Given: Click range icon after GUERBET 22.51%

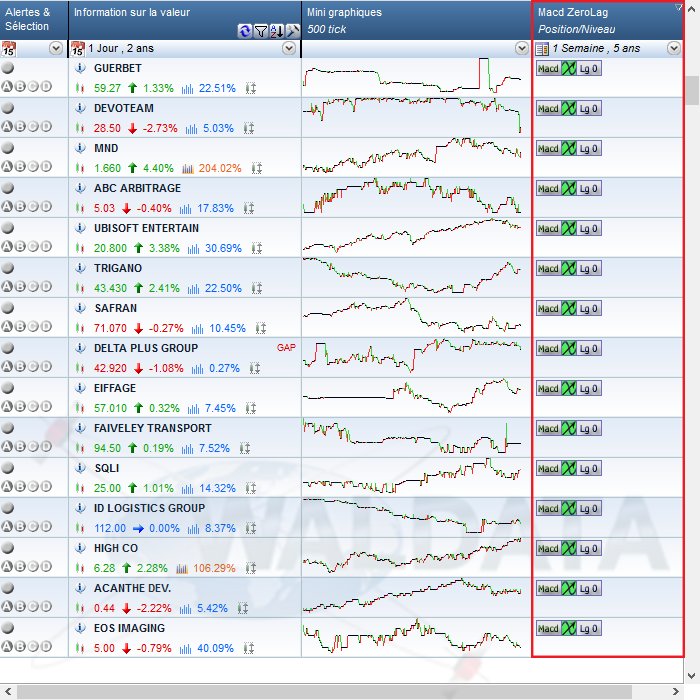Looking at the screenshot, I should (251, 88).
